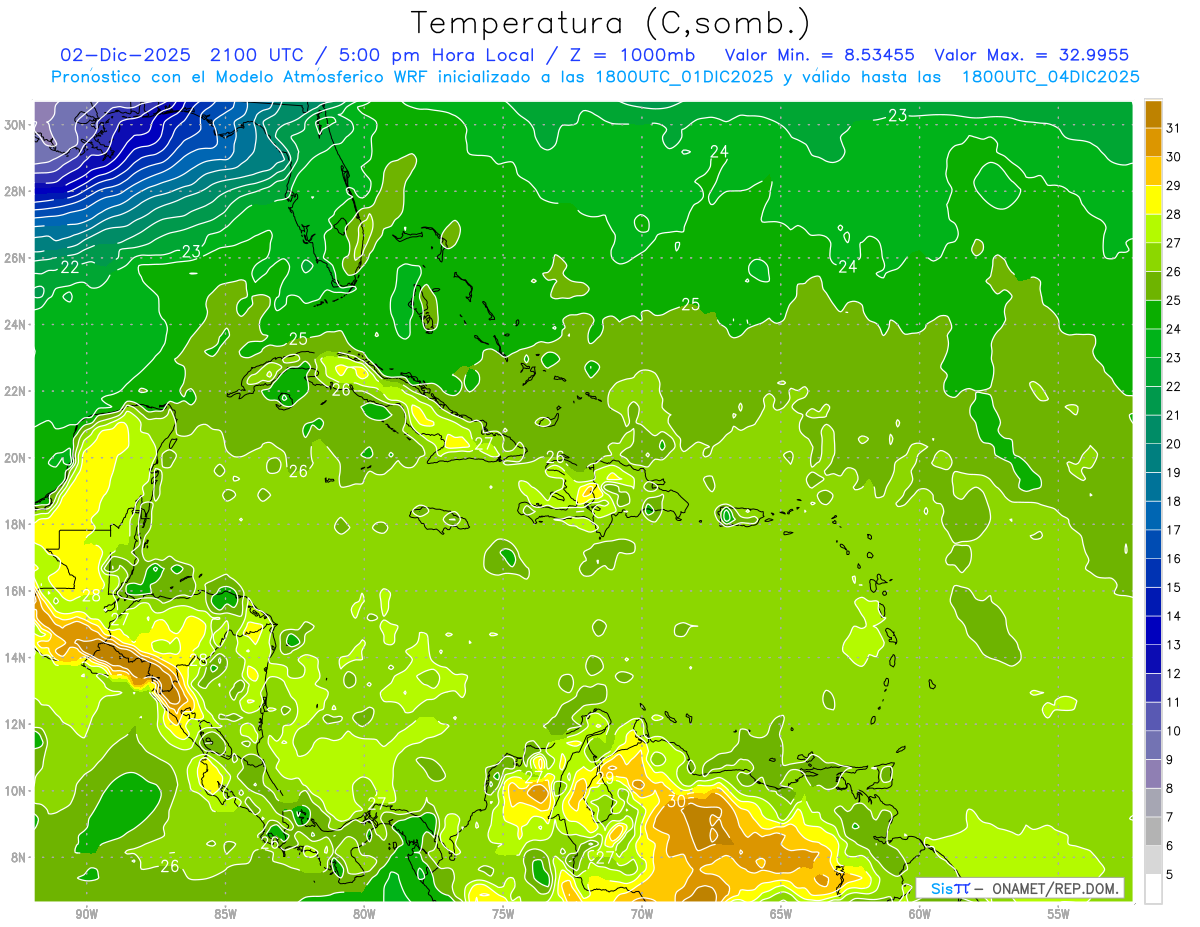Select the "80W" longitude label
The image size is (1200, 927).
click(364, 914)
